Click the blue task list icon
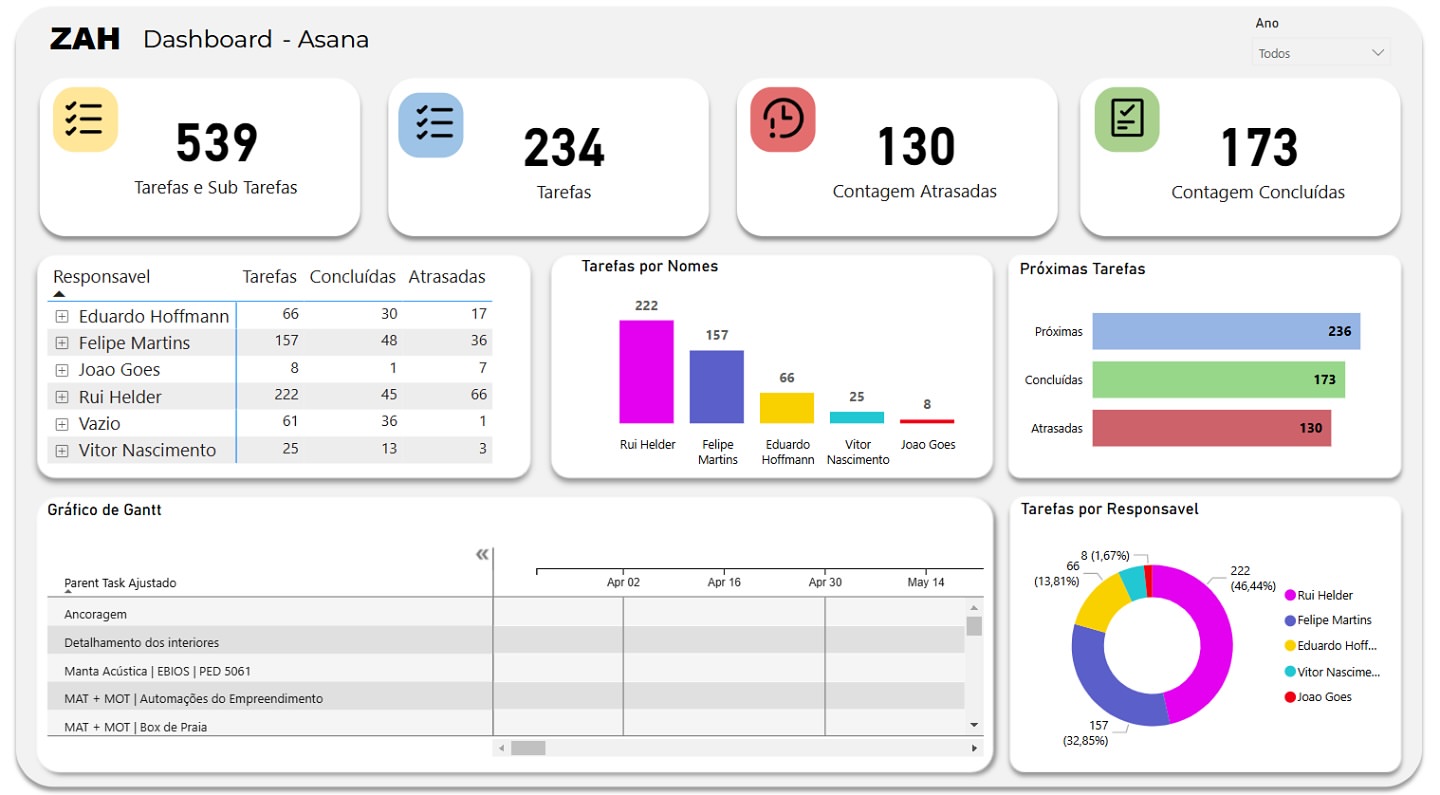 tap(431, 125)
